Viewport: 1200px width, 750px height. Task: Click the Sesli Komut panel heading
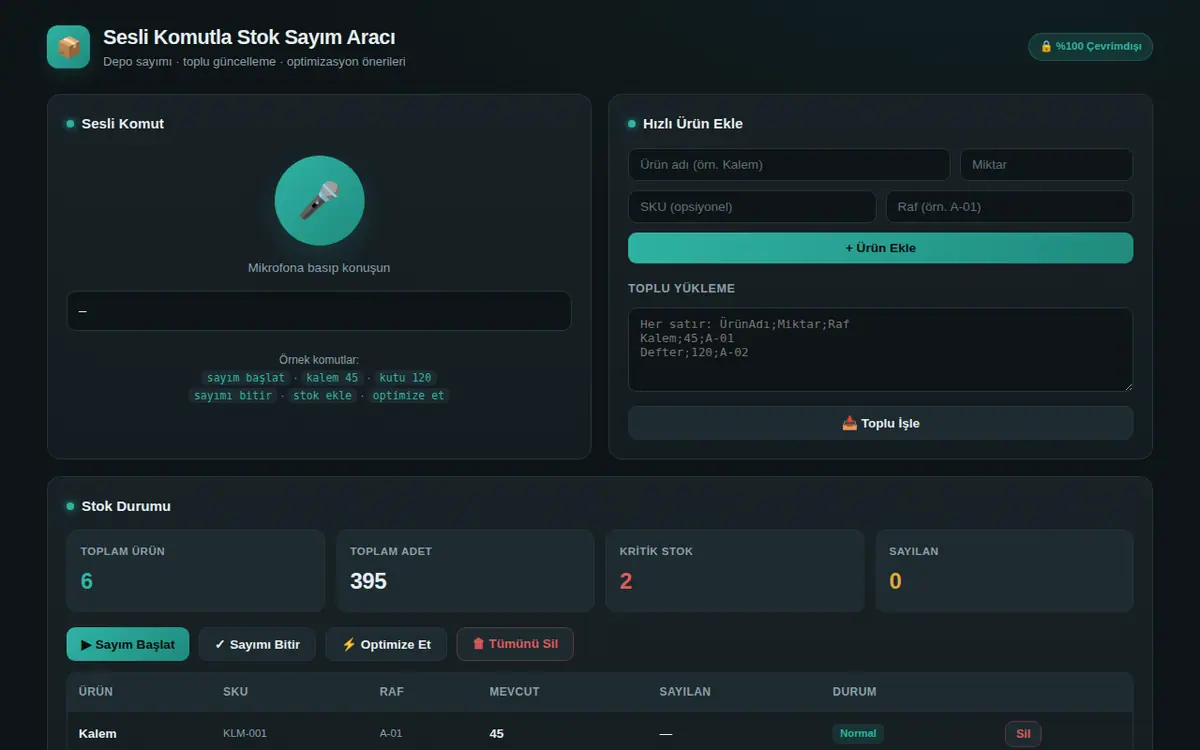click(123, 124)
